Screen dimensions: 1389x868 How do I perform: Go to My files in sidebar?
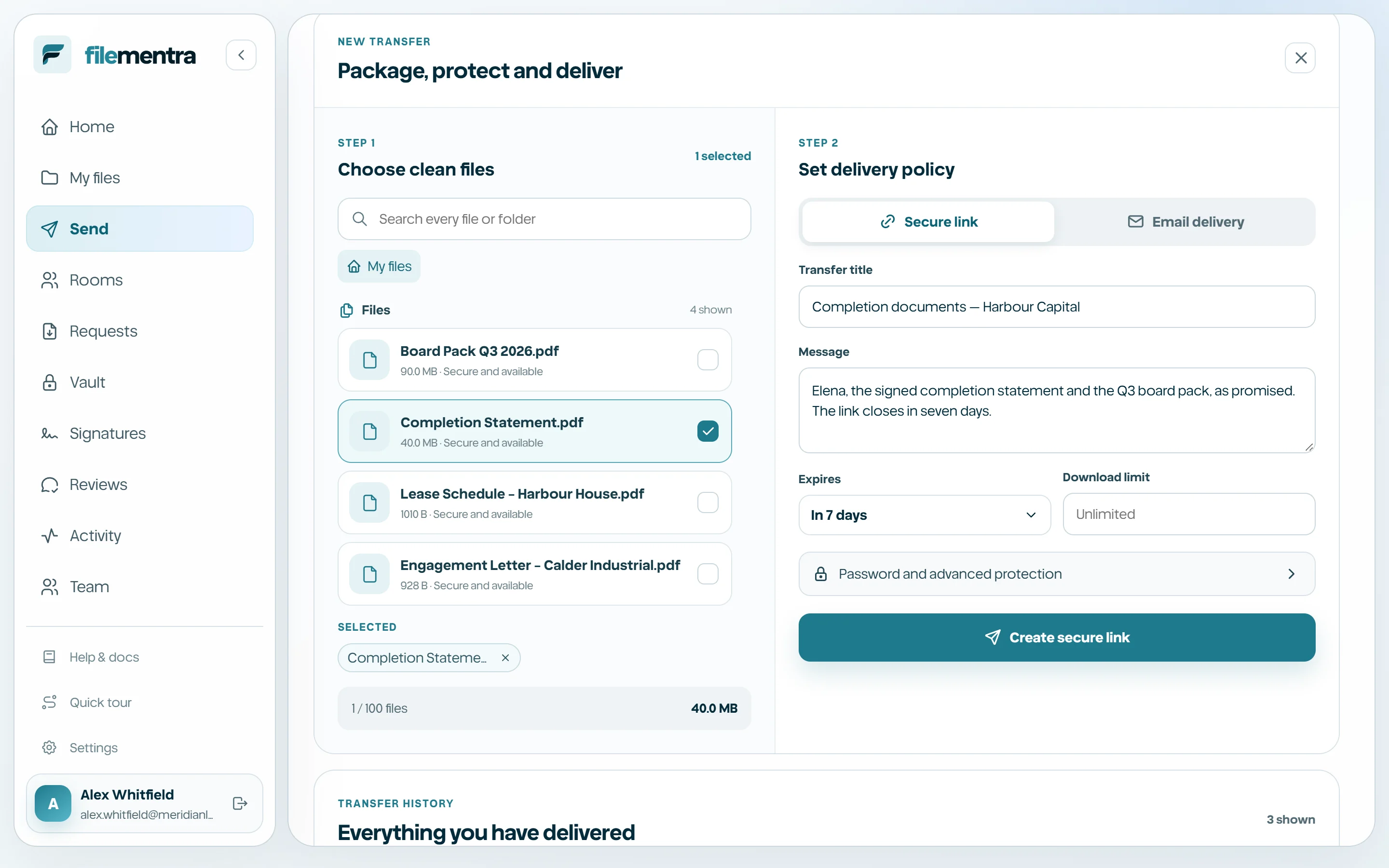(x=139, y=177)
